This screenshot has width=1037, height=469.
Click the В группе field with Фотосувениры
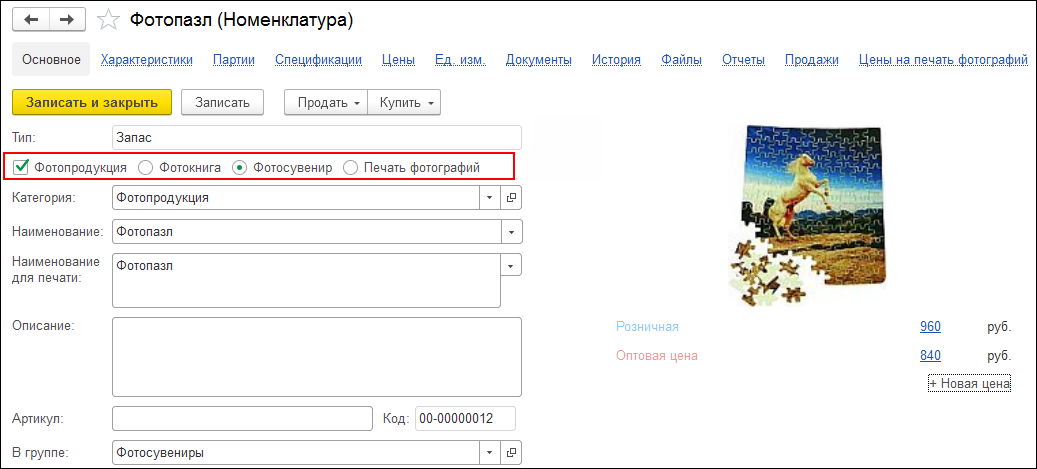click(296, 453)
